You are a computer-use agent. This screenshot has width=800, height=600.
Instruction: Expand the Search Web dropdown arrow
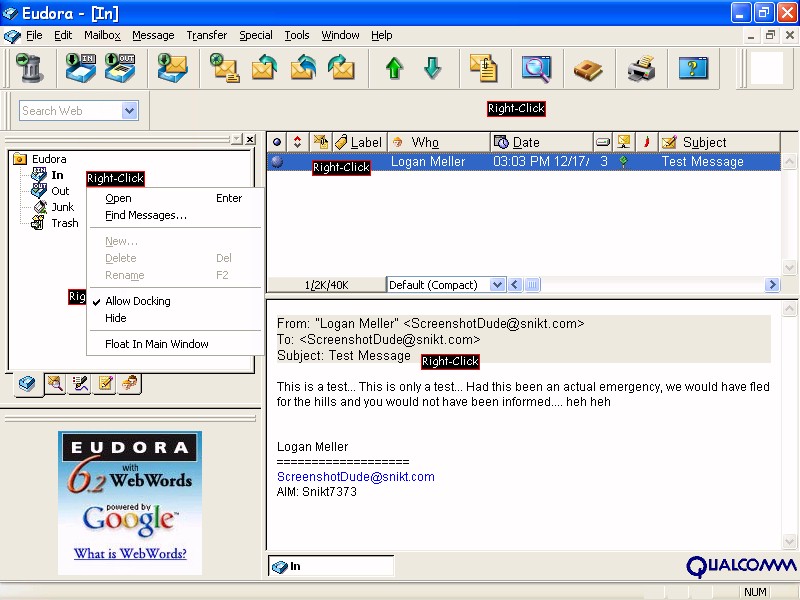(x=130, y=111)
